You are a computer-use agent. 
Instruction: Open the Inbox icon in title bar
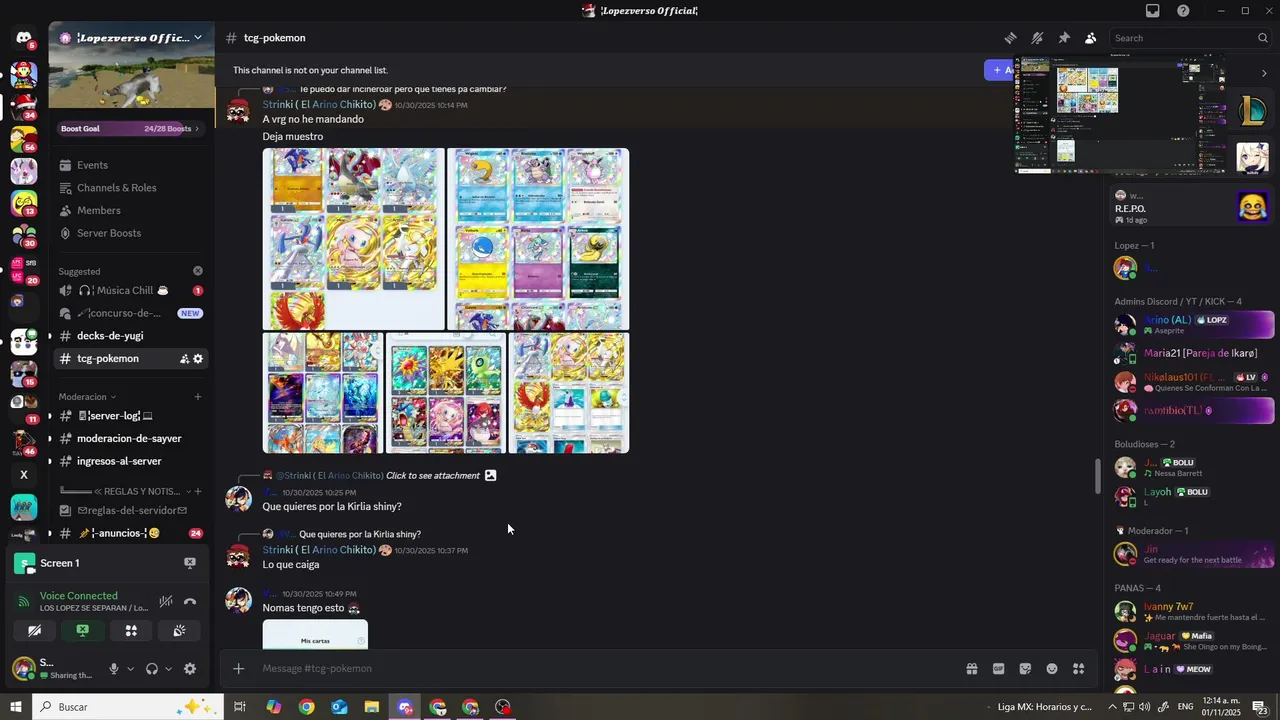tap(1153, 11)
